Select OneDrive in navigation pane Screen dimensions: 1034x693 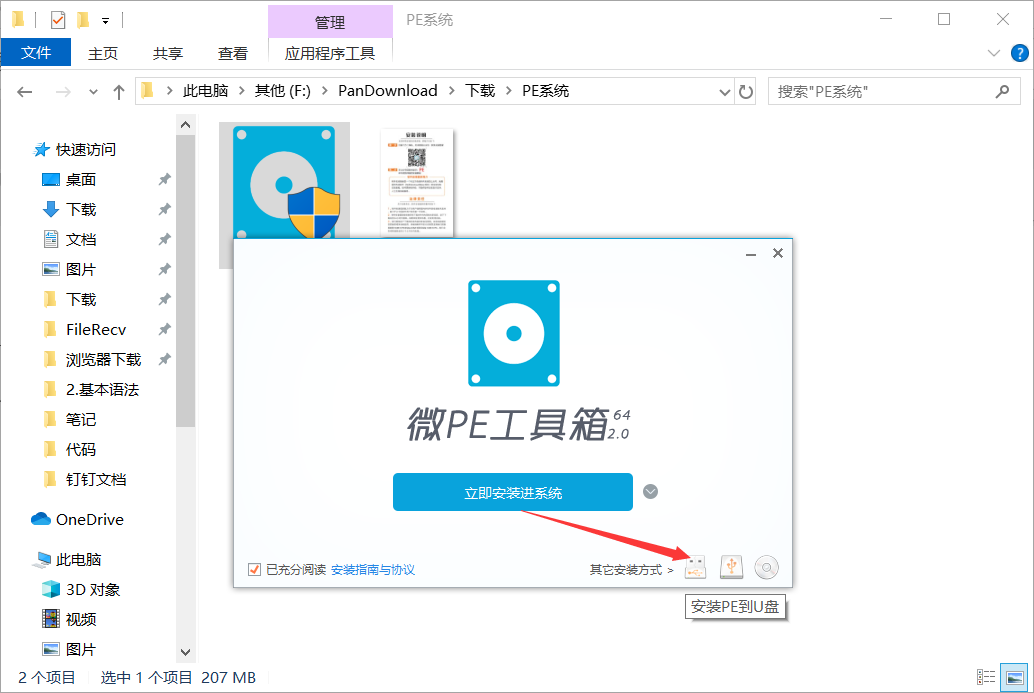pos(78,520)
